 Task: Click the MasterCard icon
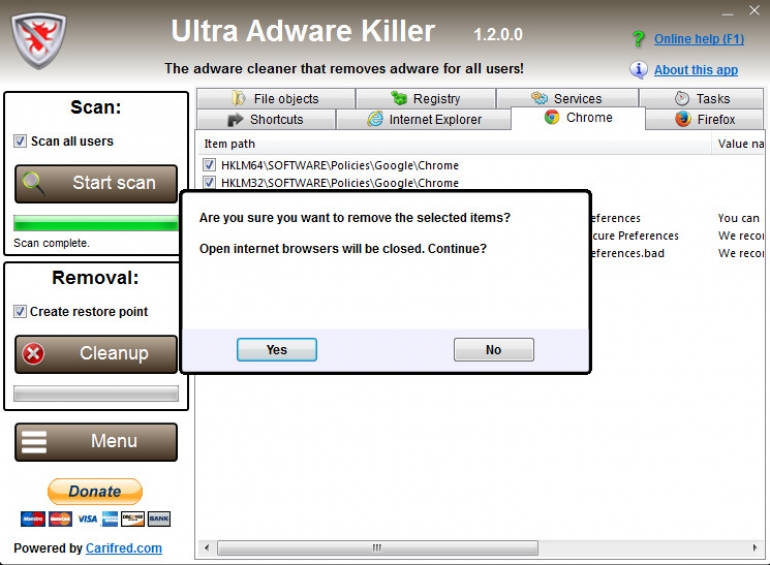pyautogui.click(x=60, y=519)
